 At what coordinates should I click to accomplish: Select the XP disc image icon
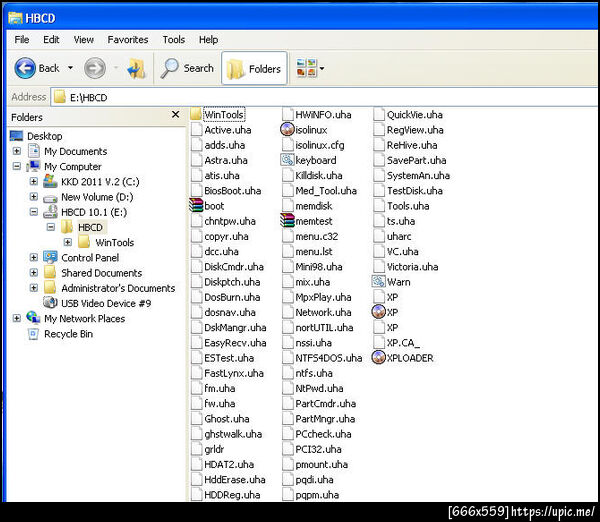tap(378, 312)
